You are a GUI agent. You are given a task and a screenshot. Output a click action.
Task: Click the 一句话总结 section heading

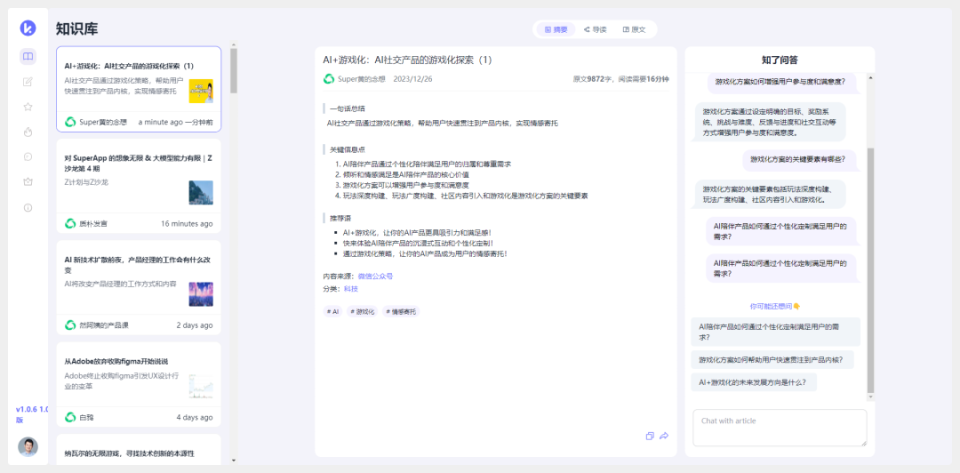347,108
